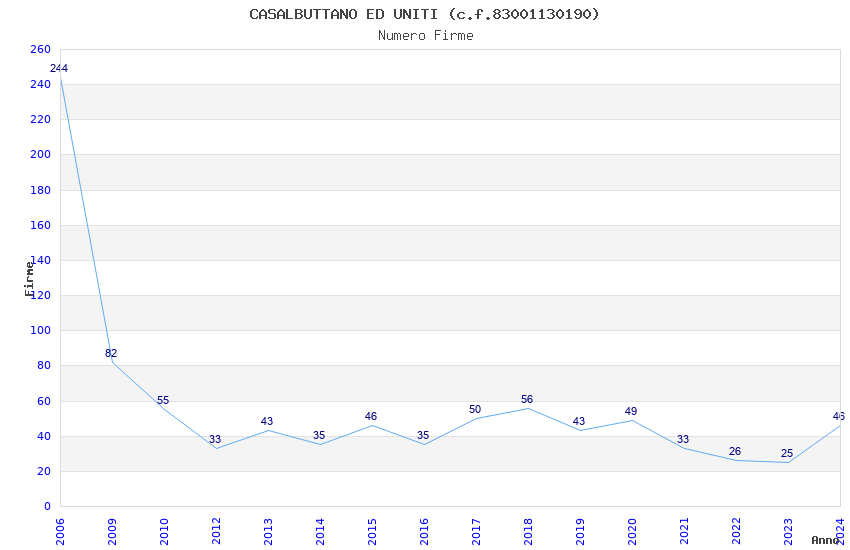Click the data label 56 above 2018
This screenshot has width=850, height=550.
pos(527,399)
